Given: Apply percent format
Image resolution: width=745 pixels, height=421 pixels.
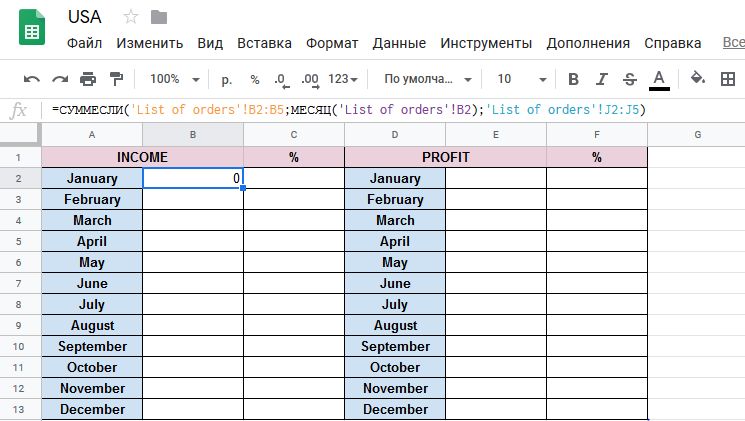Looking at the screenshot, I should pos(255,79).
